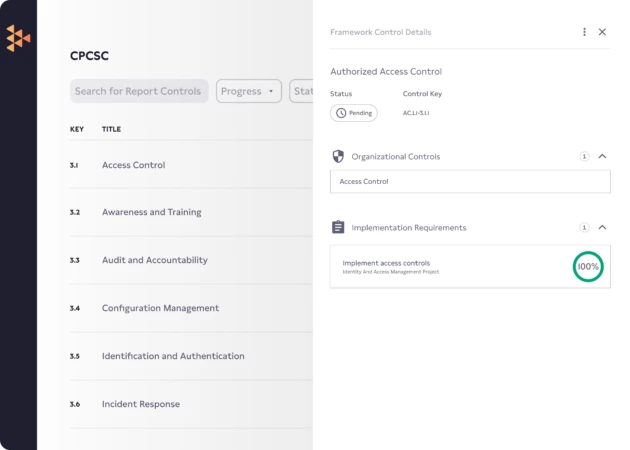
Task: Click the 100% progress ring
Action: tap(588, 267)
